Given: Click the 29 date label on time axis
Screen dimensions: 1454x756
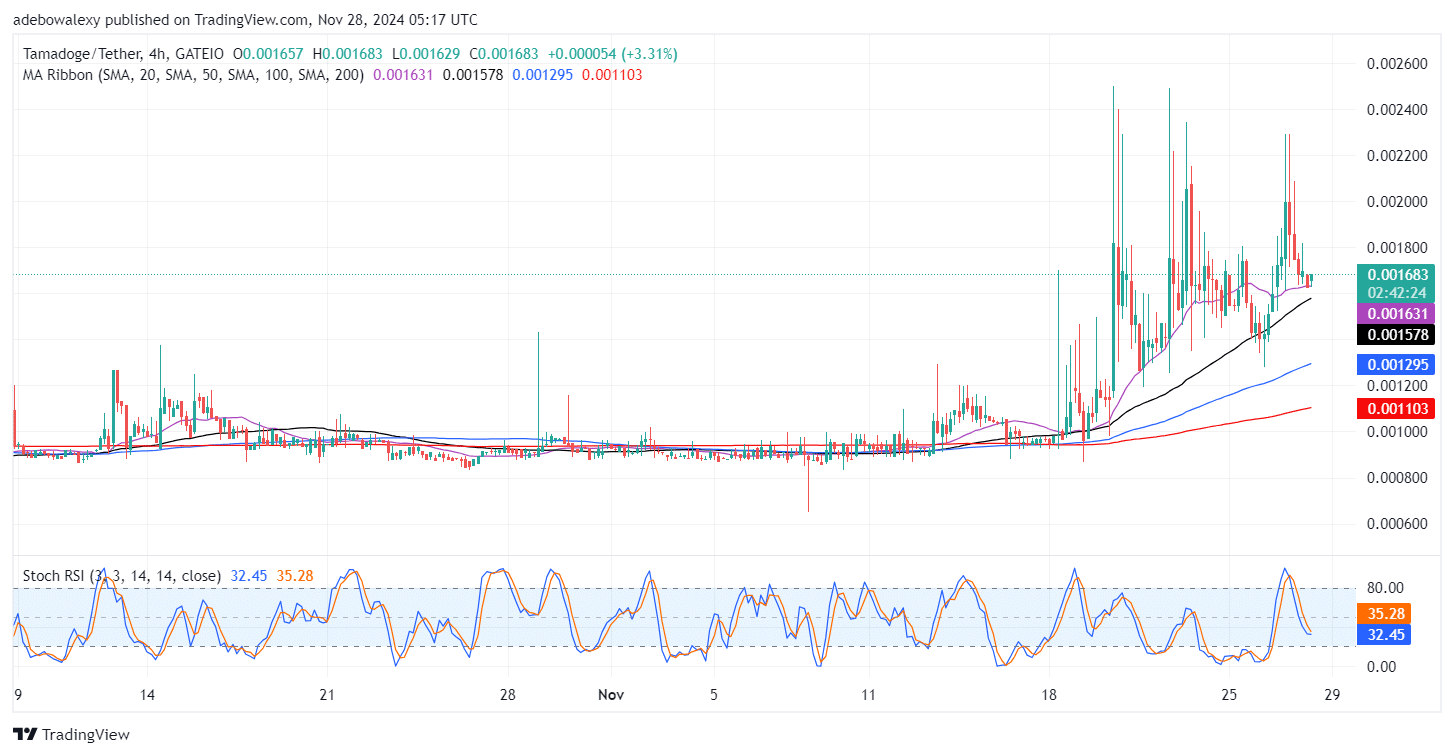Looking at the screenshot, I should 1332,694.
